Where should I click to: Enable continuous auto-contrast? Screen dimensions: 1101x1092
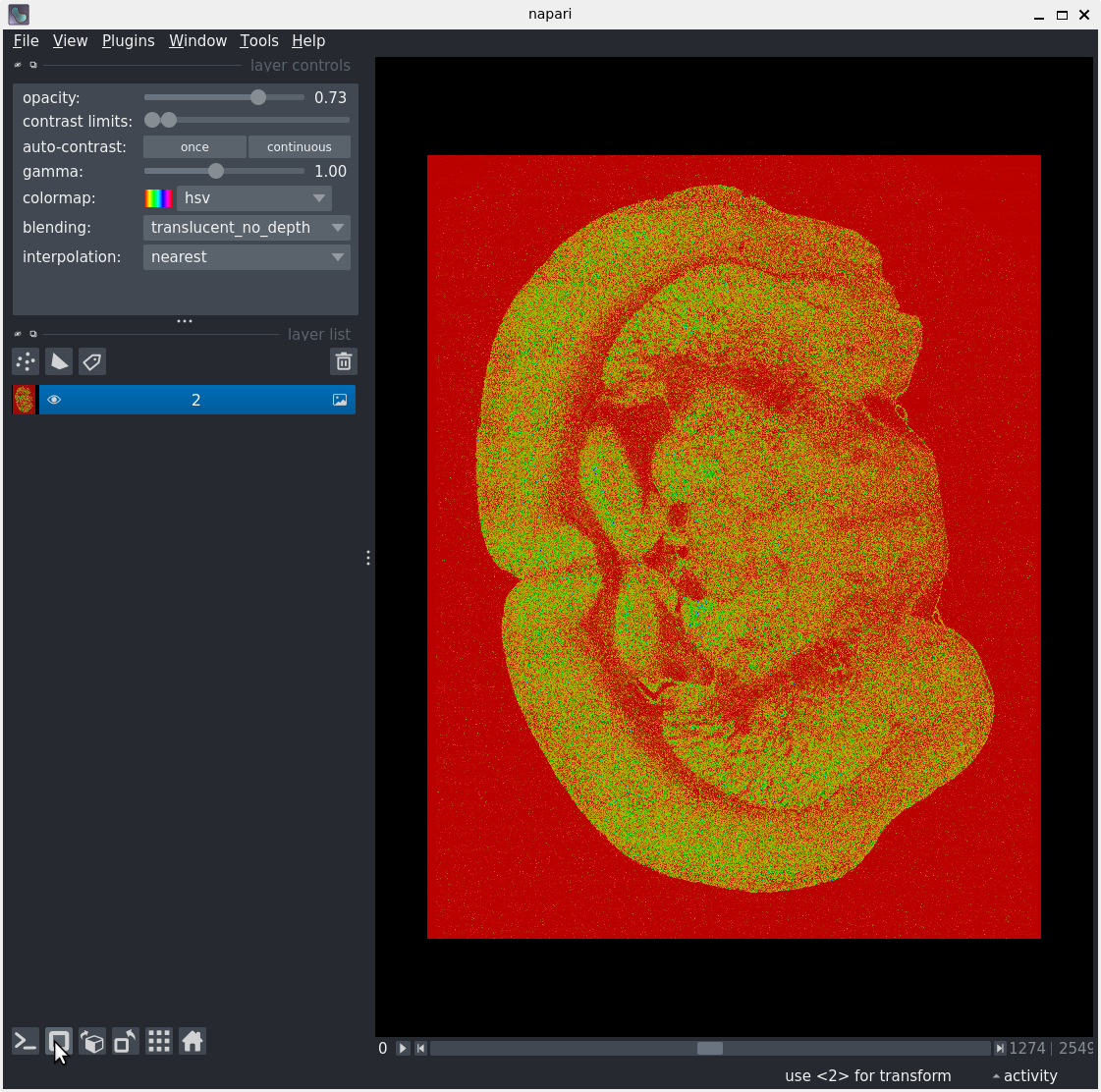pyautogui.click(x=299, y=147)
